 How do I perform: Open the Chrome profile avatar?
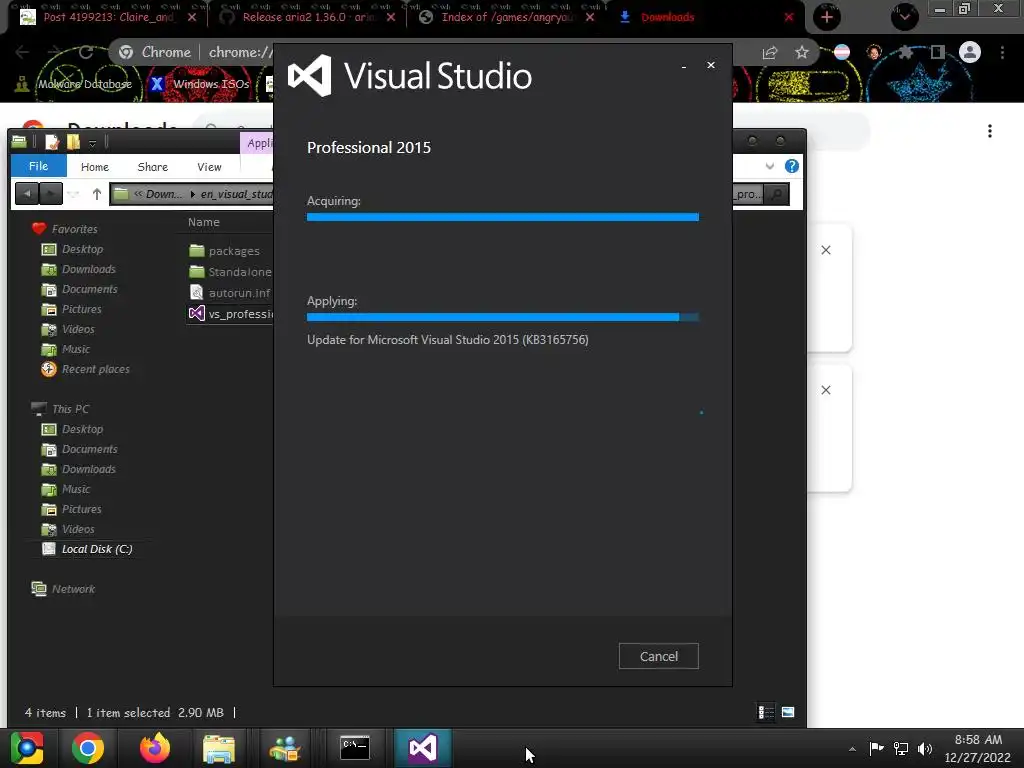(x=970, y=52)
